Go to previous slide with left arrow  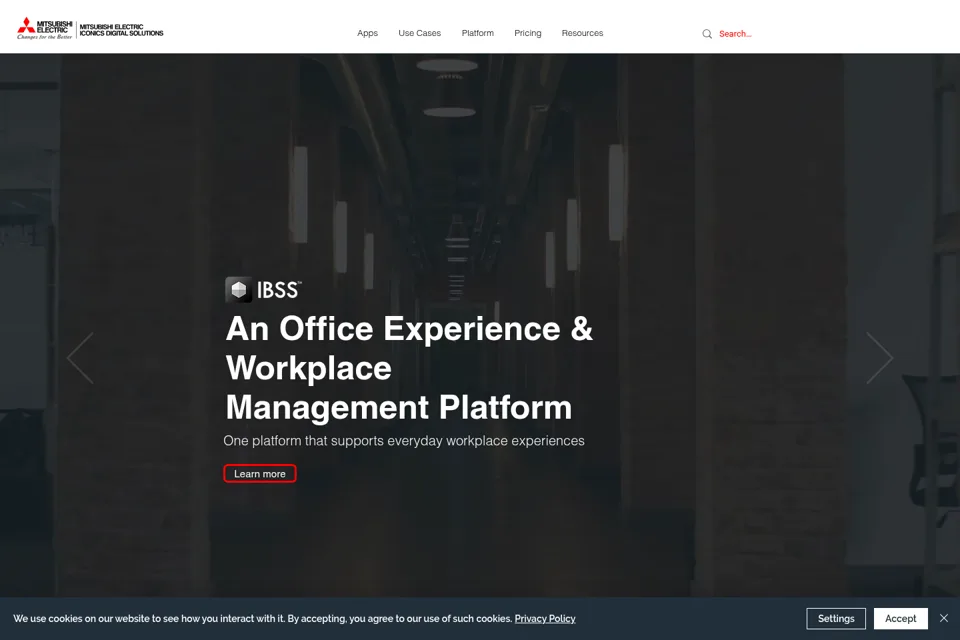coord(80,358)
